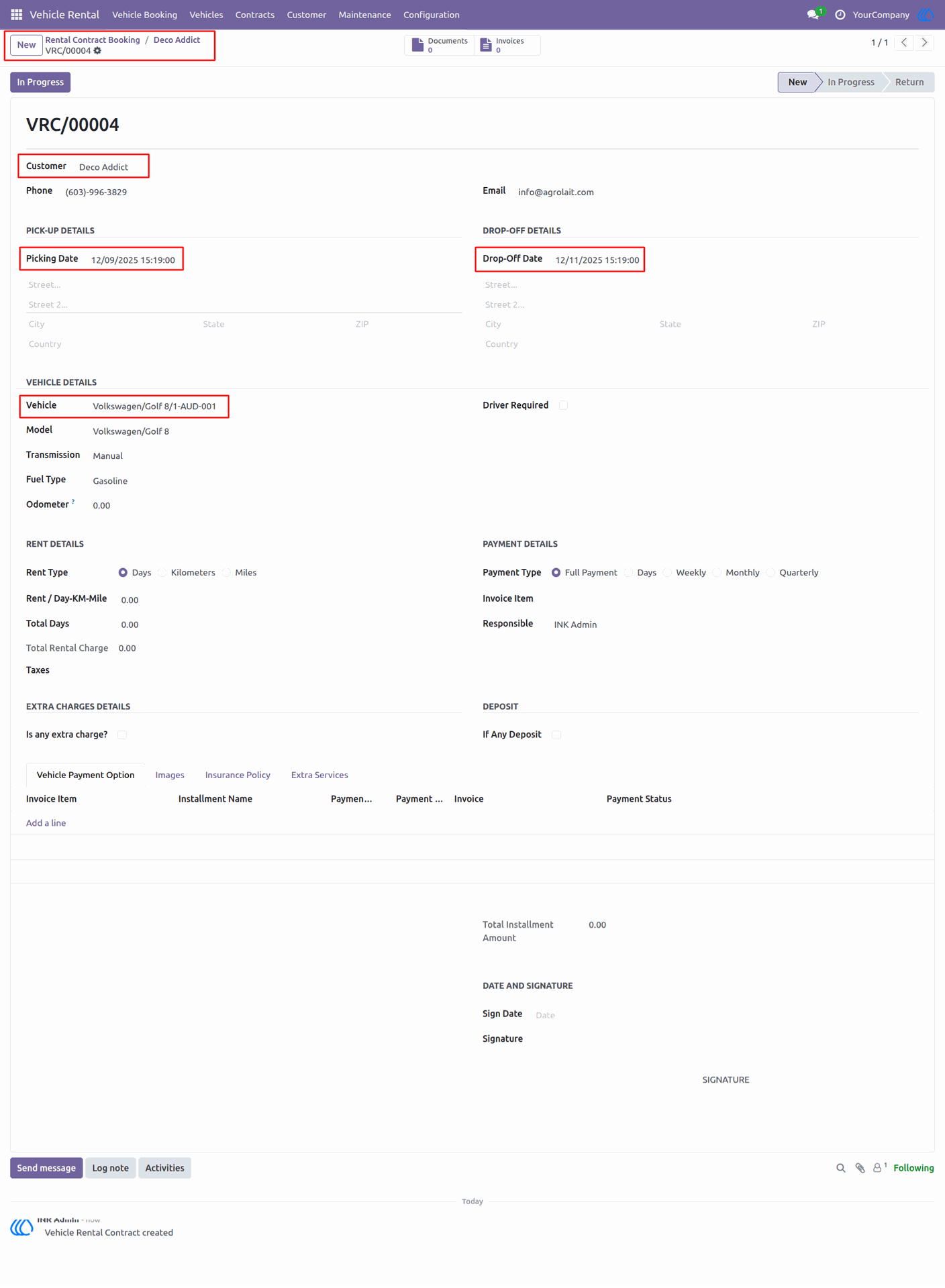Check the If Any Deposit checkbox
Viewport: 945px width, 1288px height.
click(x=556, y=735)
